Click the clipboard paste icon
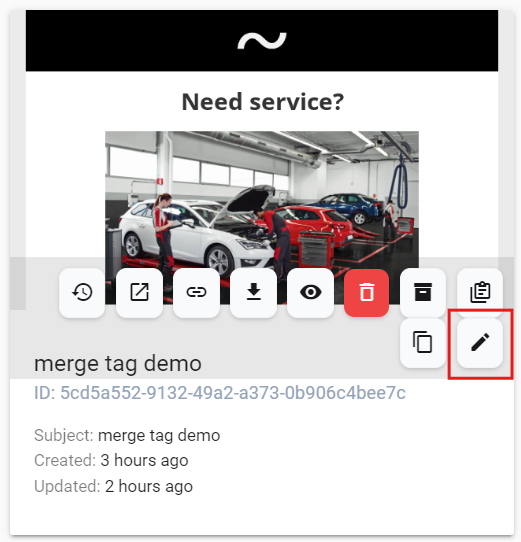 click(x=480, y=292)
